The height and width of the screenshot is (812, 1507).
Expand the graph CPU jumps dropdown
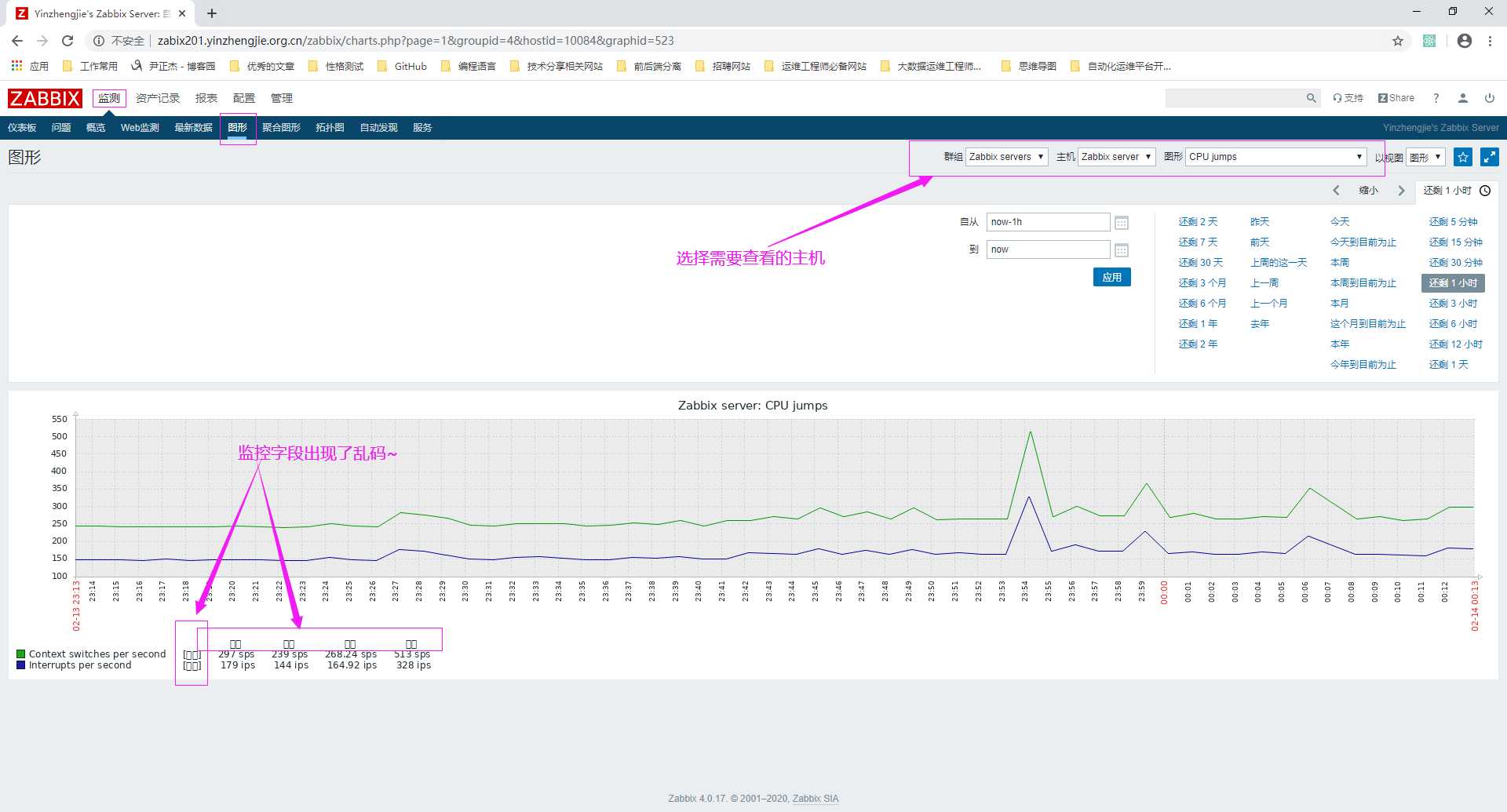[x=1276, y=157]
